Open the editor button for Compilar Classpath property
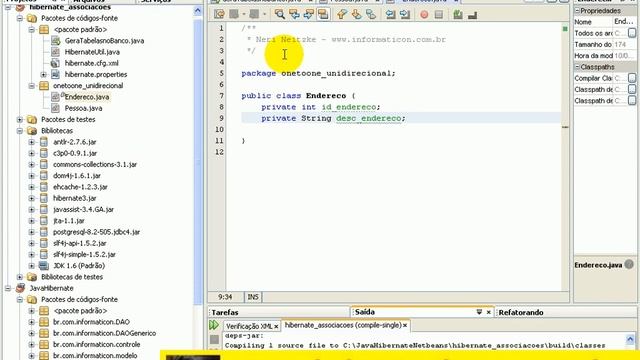Image resolution: width=640 pixels, height=360 pixels. [x=632, y=78]
